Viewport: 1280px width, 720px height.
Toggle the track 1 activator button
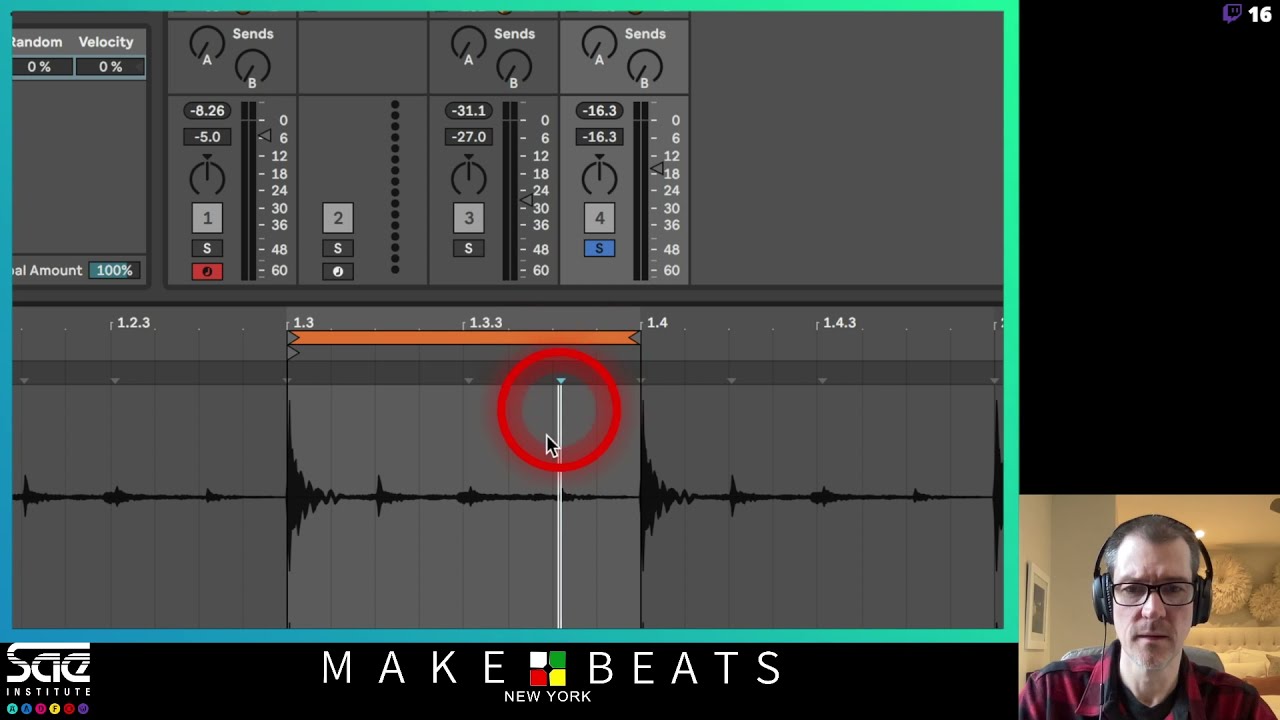pyautogui.click(x=207, y=218)
